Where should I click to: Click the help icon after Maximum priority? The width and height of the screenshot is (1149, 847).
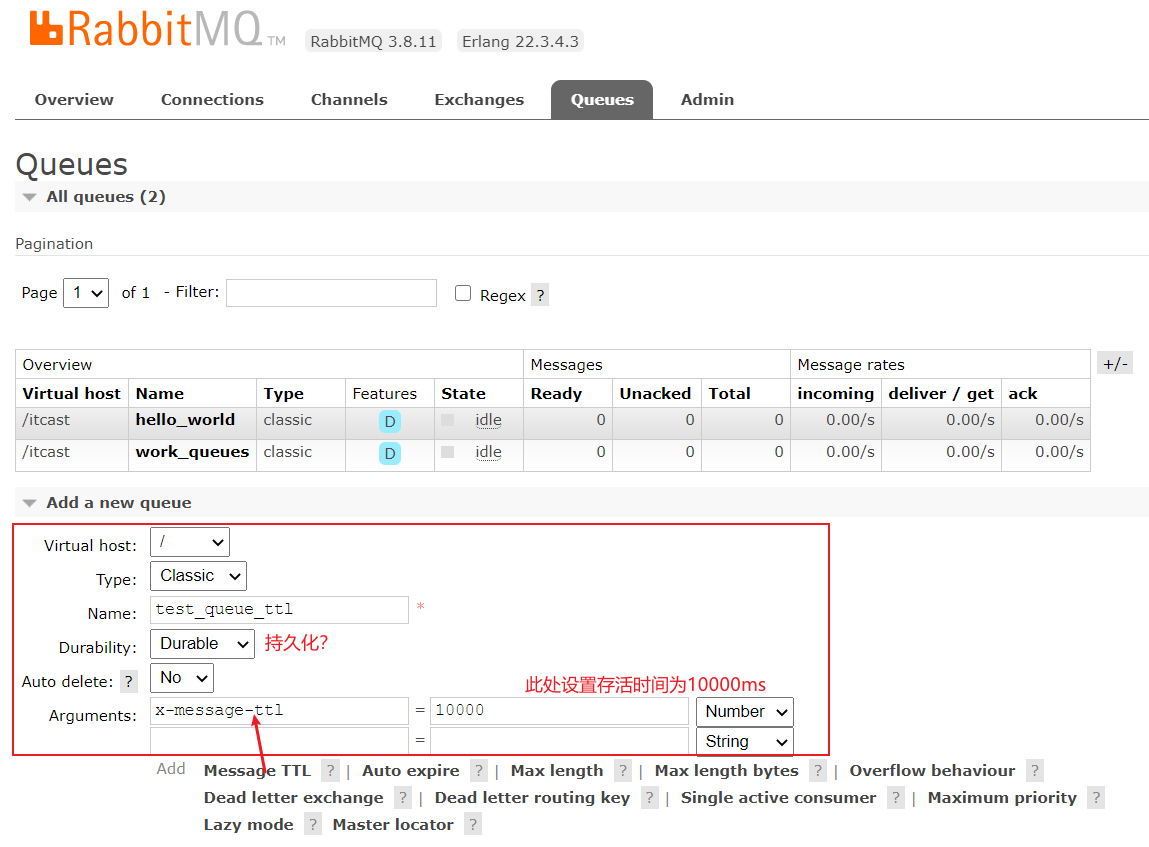[1096, 798]
